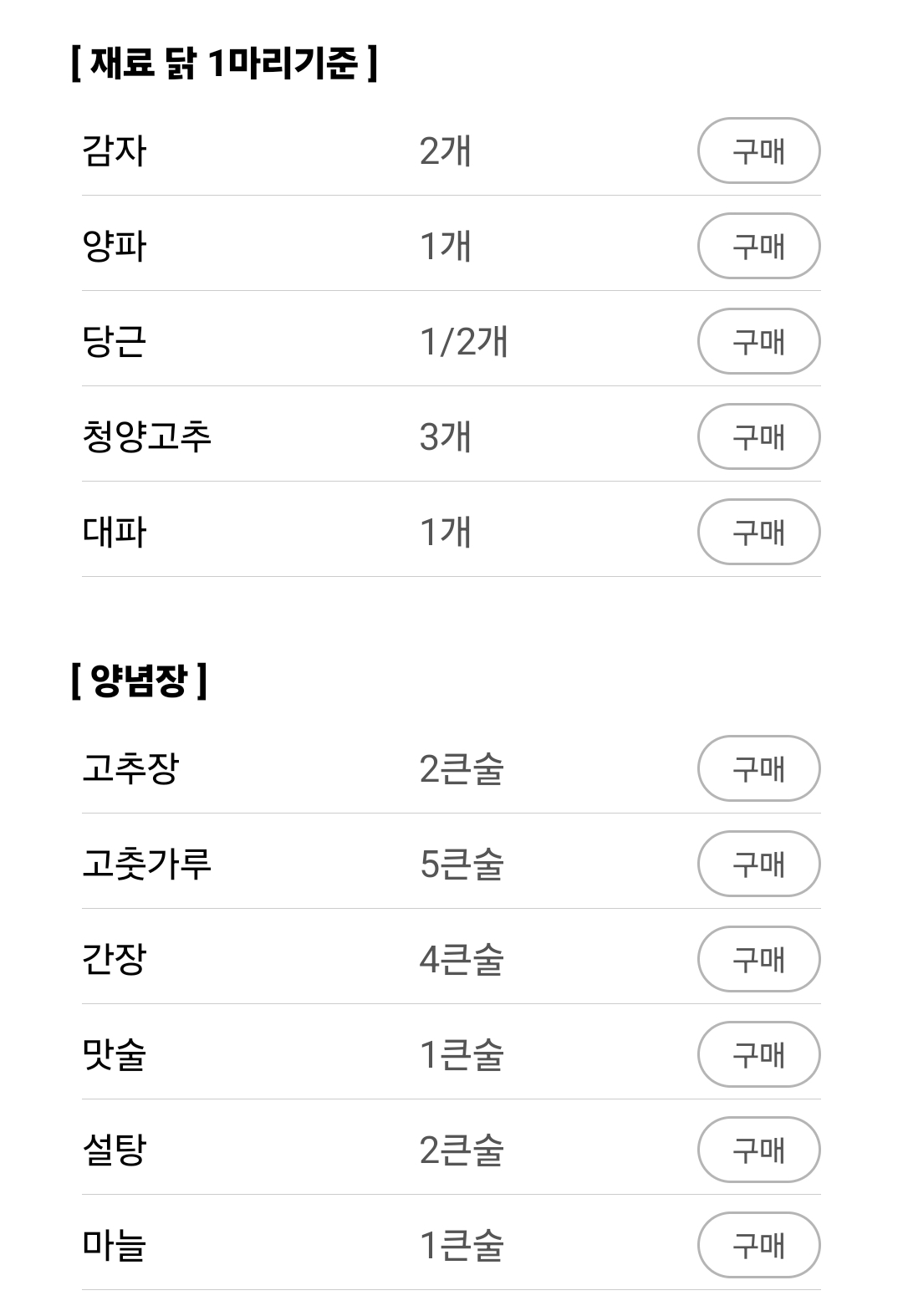The width and height of the screenshot is (903, 1316).
Task: Tap the 구매 button for 고추장
Action: (758, 768)
